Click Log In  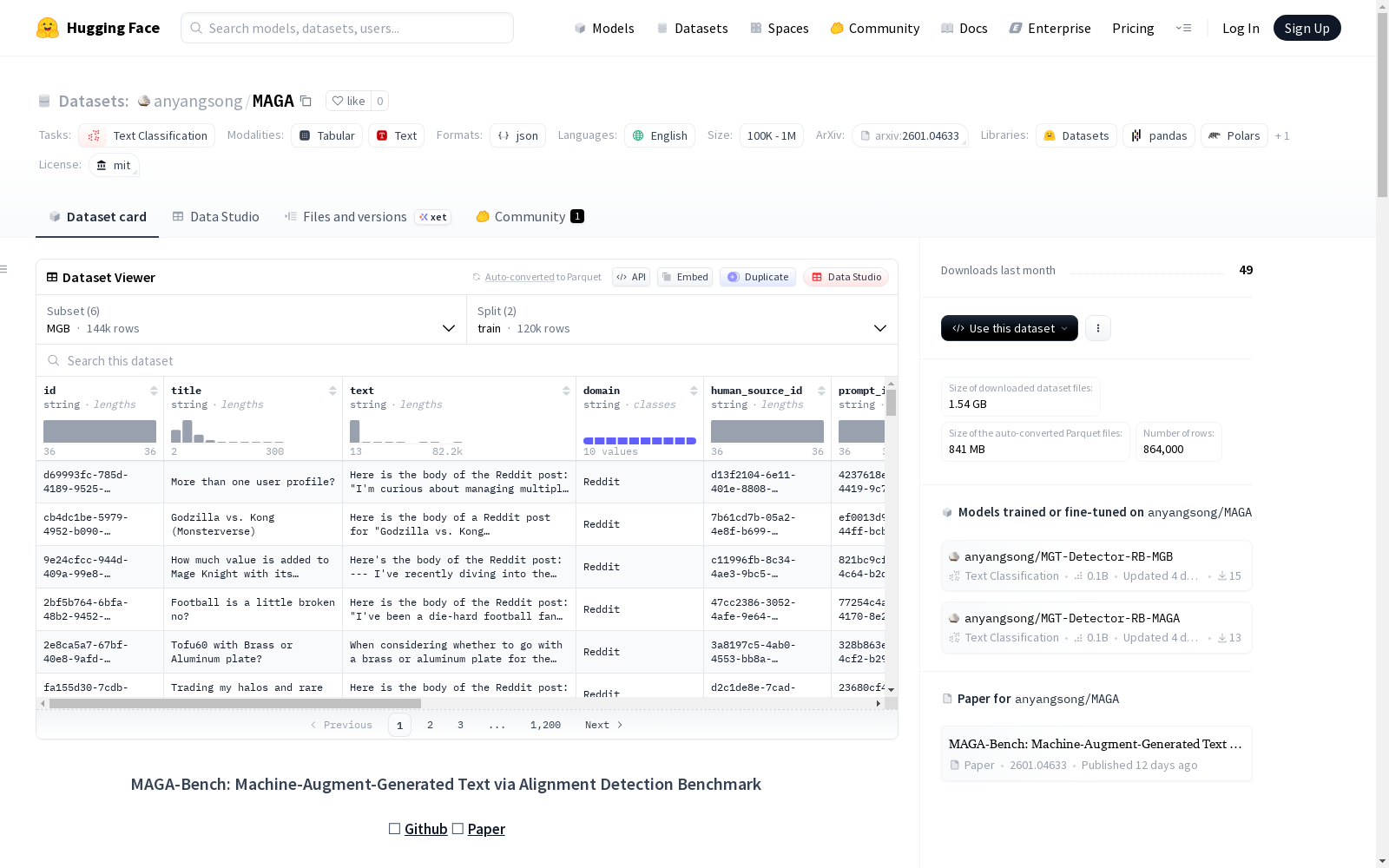pyautogui.click(x=1241, y=28)
